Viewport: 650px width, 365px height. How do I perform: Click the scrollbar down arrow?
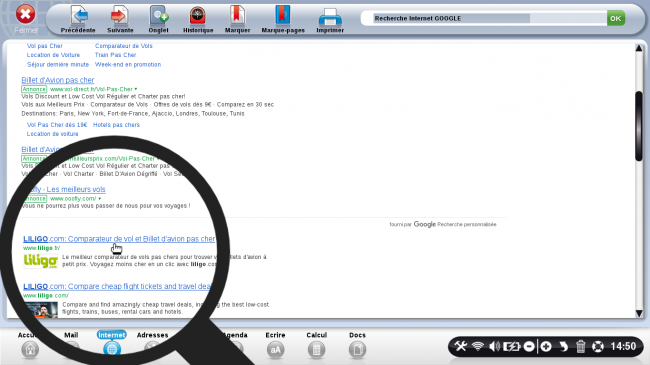[x=639, y=314]
